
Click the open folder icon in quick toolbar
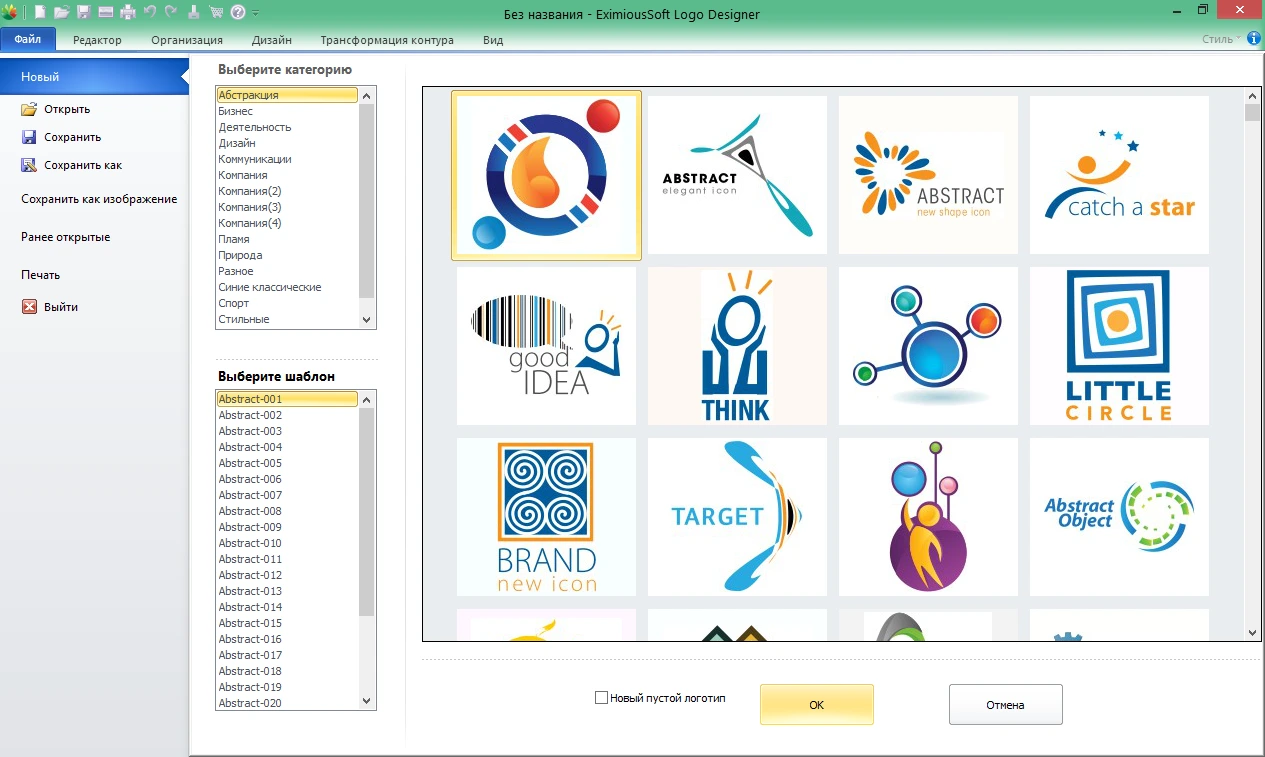click(x=62, y=12)
